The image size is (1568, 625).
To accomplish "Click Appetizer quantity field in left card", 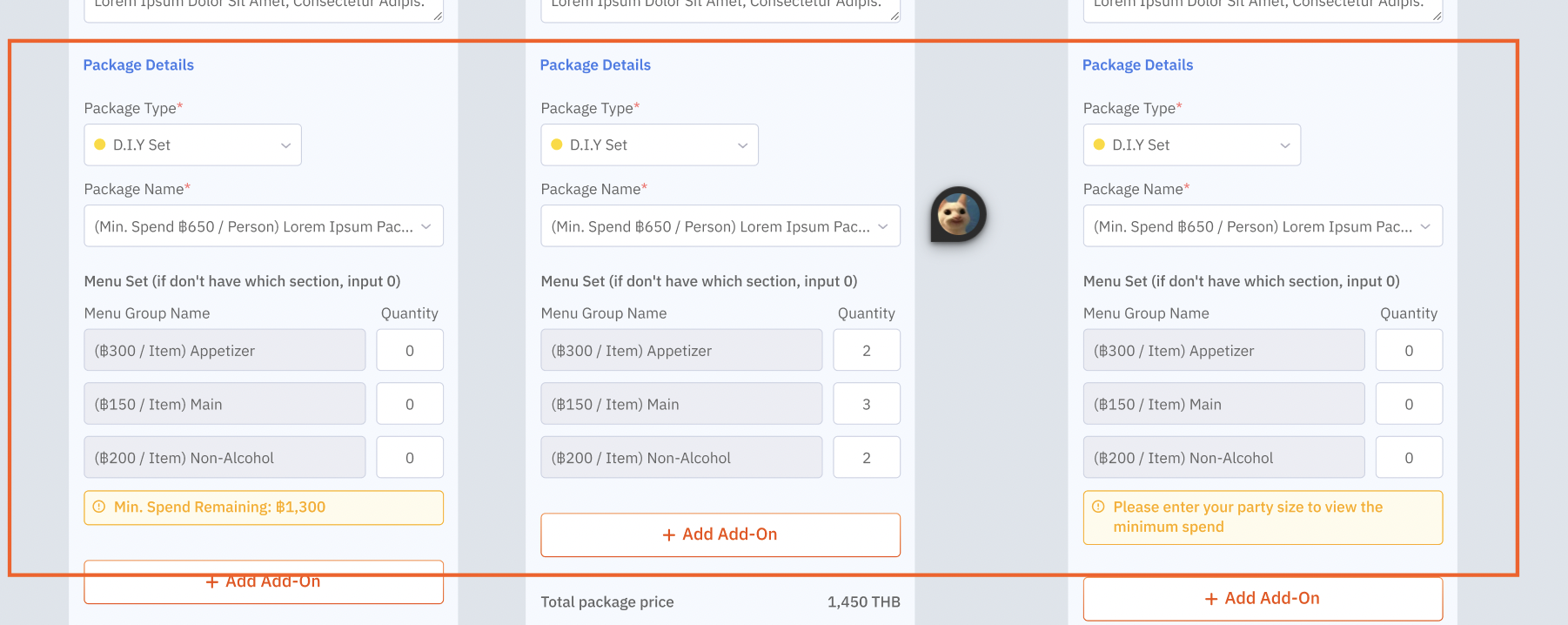I will pyautogui.click(x=410, y=350).
